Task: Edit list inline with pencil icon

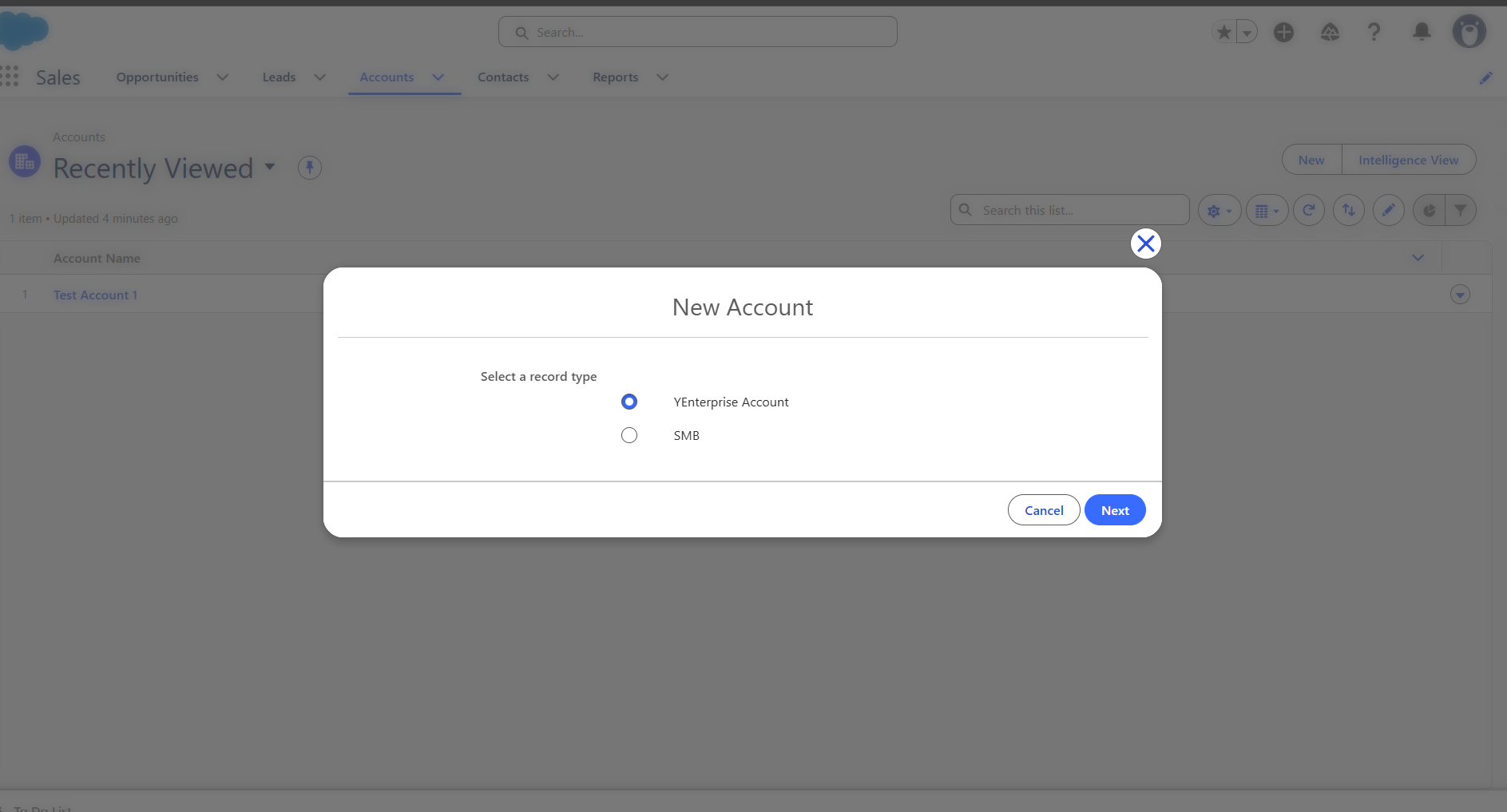Action: (1389, 211)
